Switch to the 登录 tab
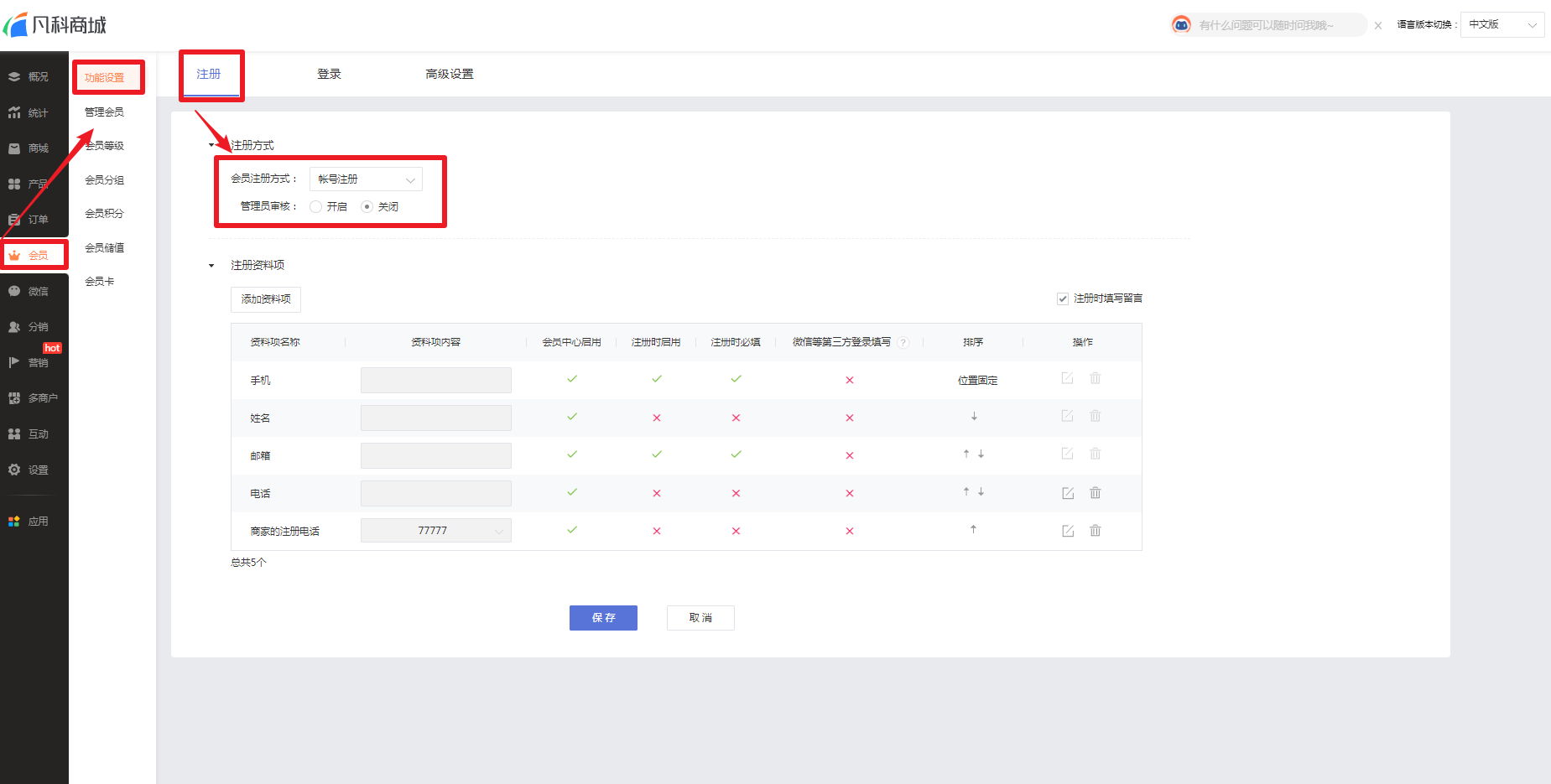 pos(329,74)
